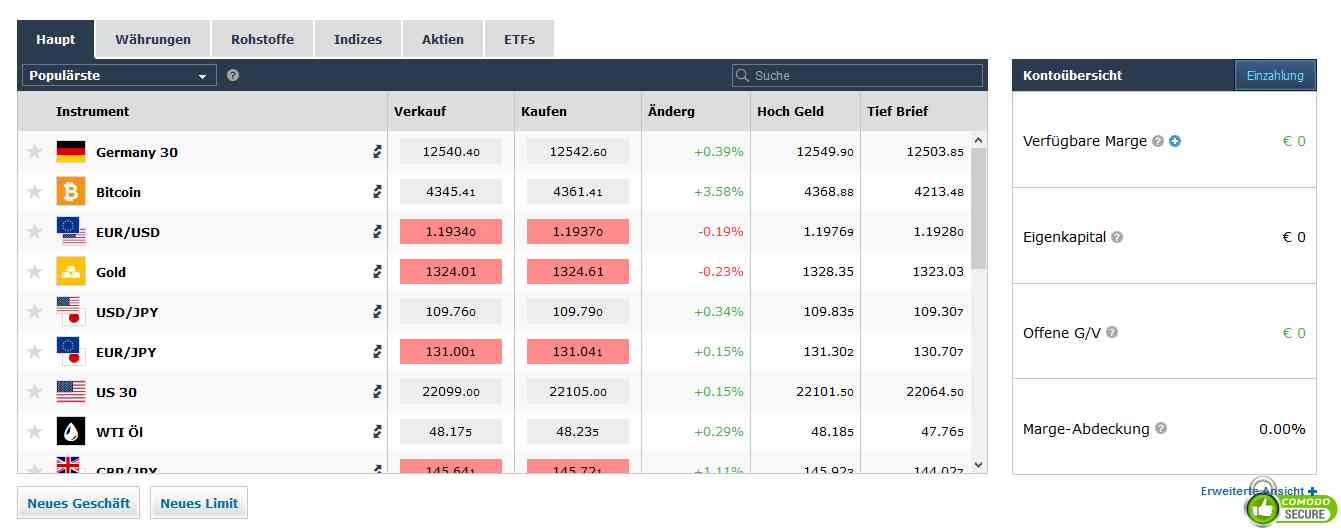
Task: Sell WTI Öl at 48.175
Action: [451, 432]
